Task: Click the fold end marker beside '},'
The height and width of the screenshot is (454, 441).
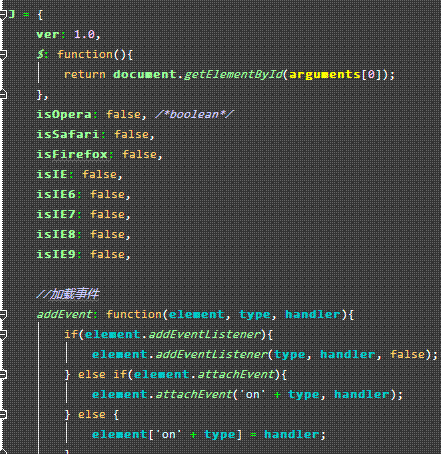Action: (3, 95)
